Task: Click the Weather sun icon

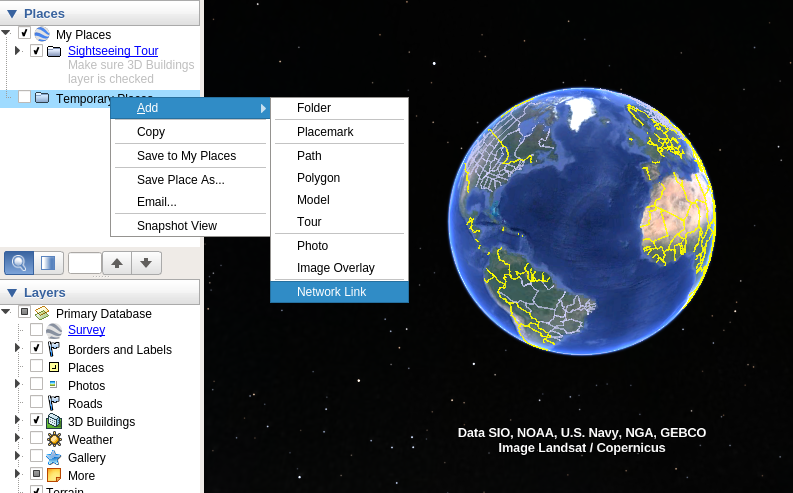Action: pyautogui.click(x=54, y=439)
